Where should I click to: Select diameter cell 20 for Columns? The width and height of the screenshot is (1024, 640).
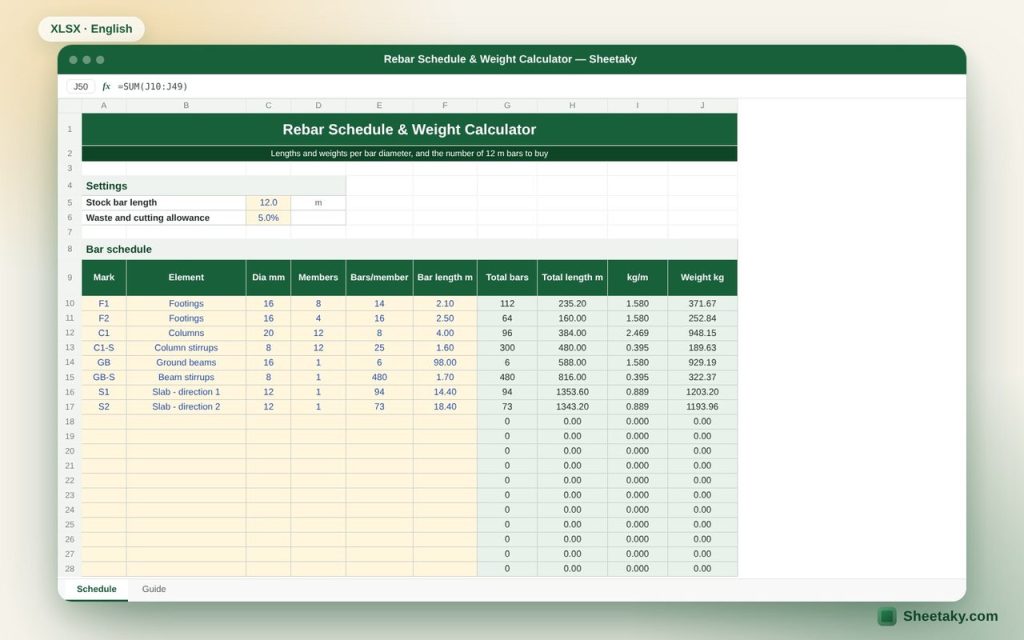268,333
